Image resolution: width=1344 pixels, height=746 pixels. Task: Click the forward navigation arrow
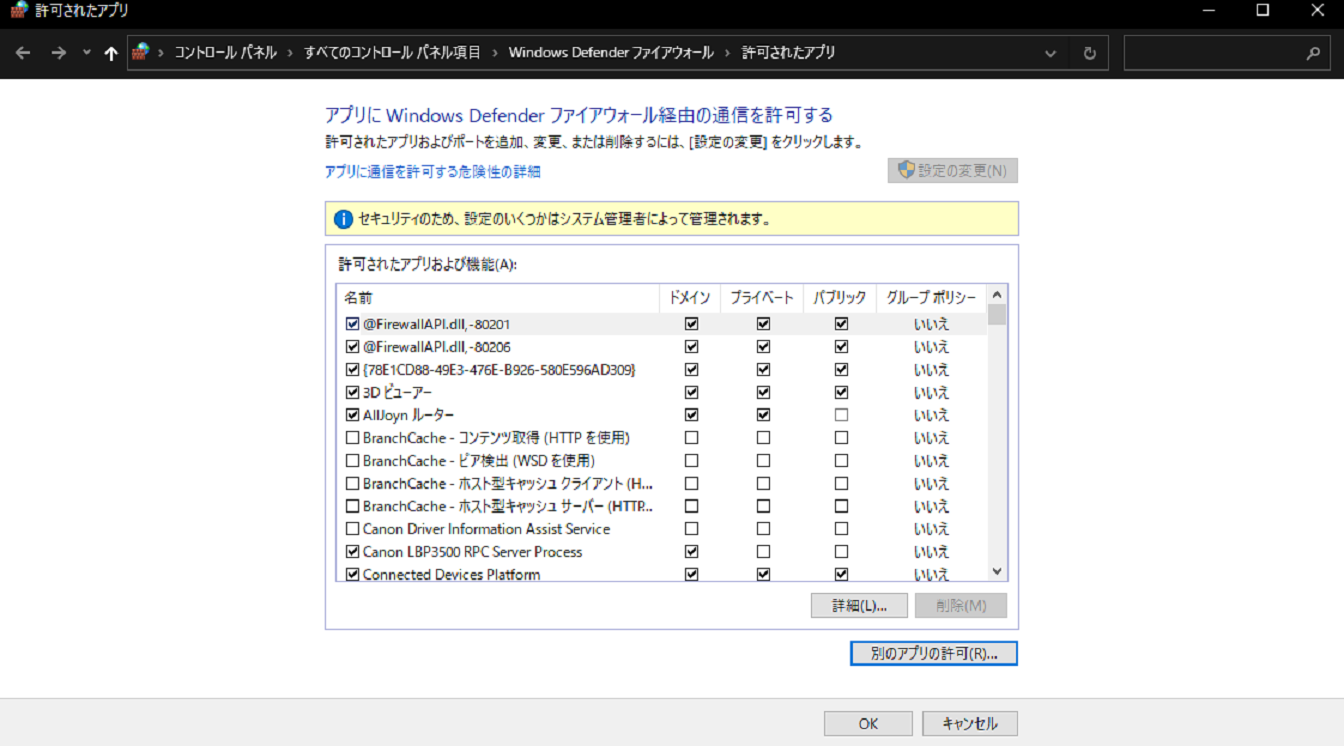coord(58,53)
